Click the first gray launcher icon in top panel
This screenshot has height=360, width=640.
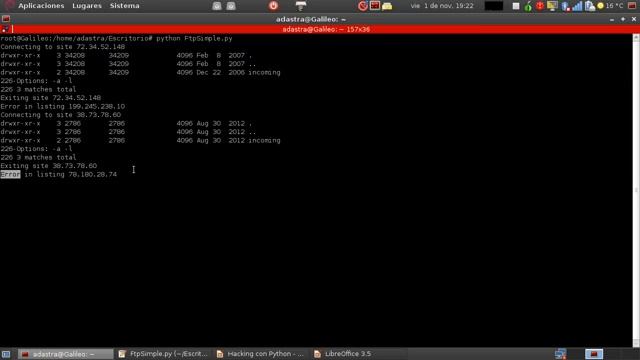[x=217, y=6]
